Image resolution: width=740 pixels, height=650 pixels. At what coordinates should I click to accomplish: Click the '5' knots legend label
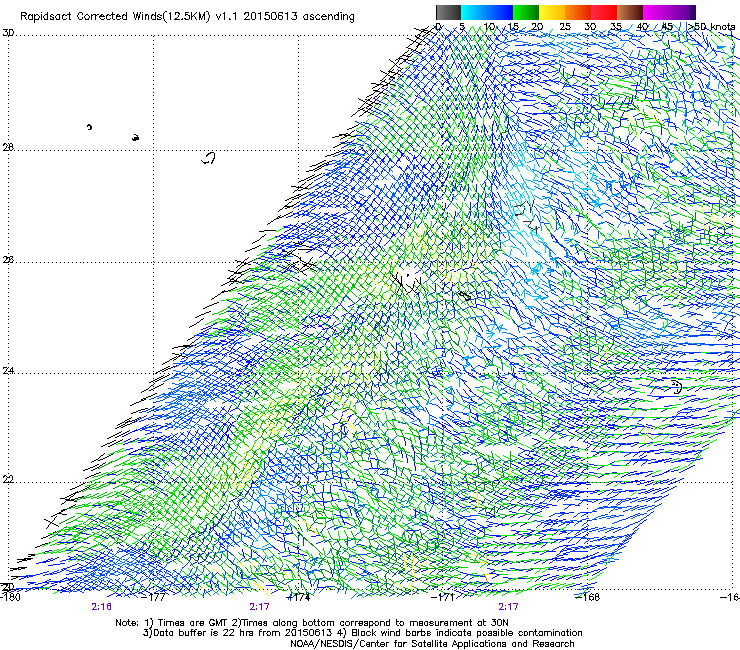tap(462, 27)
